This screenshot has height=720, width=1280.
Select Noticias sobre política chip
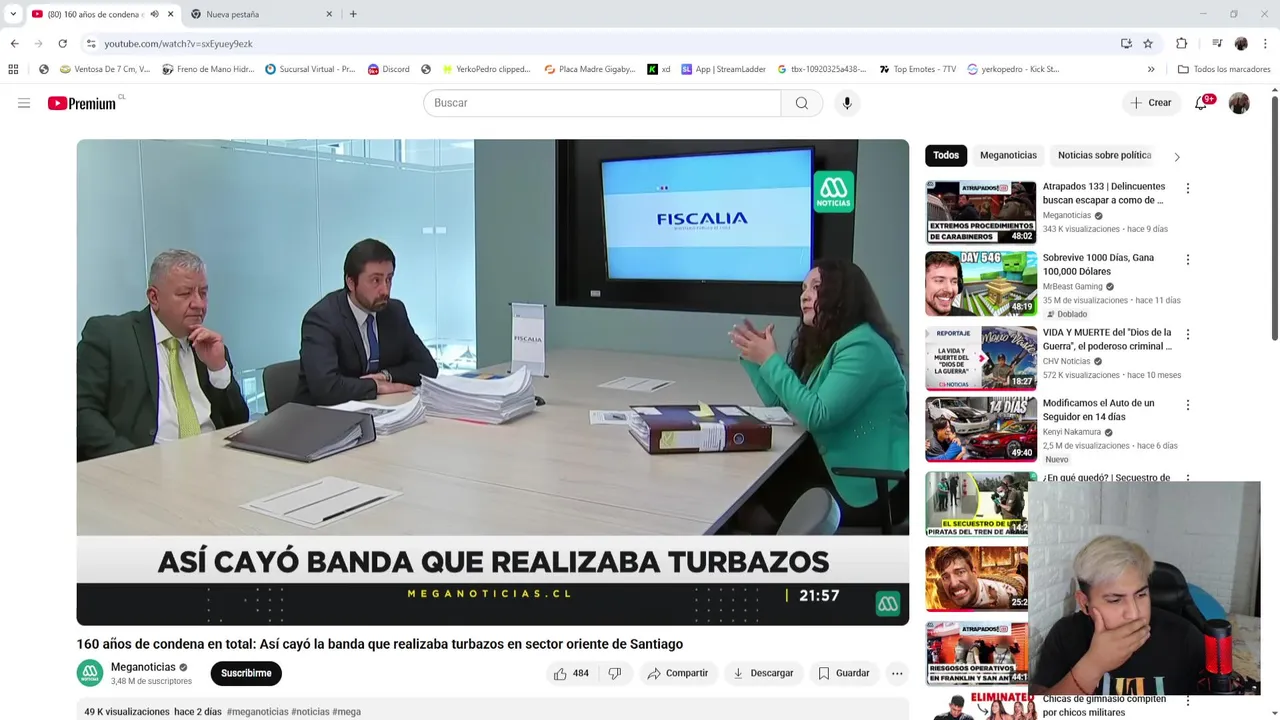pyautogui.click(x=1104, y=155)
